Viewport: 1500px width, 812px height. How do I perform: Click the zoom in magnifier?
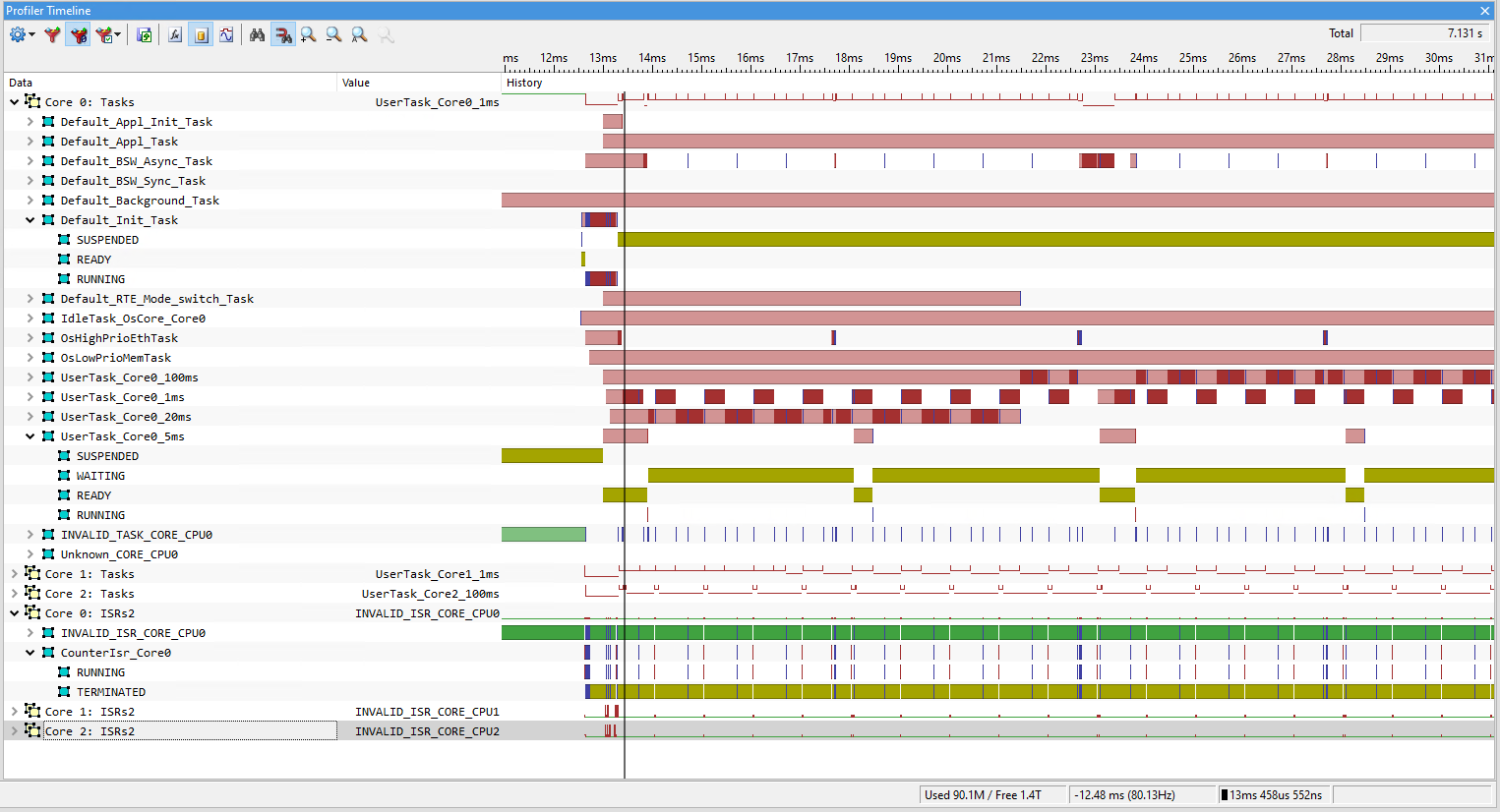tap(309, 34)
